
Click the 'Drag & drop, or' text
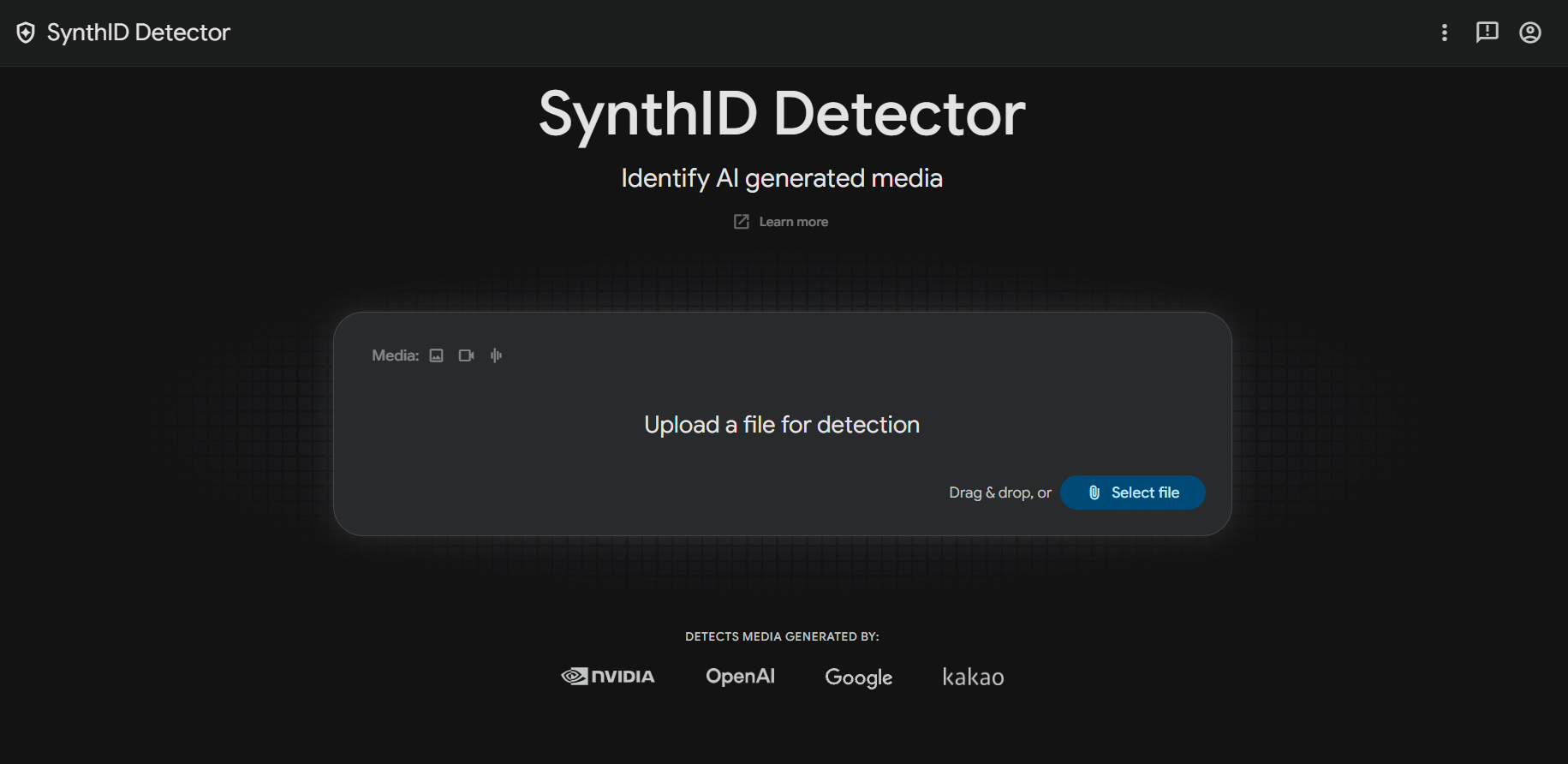[x=1000, y=492]
